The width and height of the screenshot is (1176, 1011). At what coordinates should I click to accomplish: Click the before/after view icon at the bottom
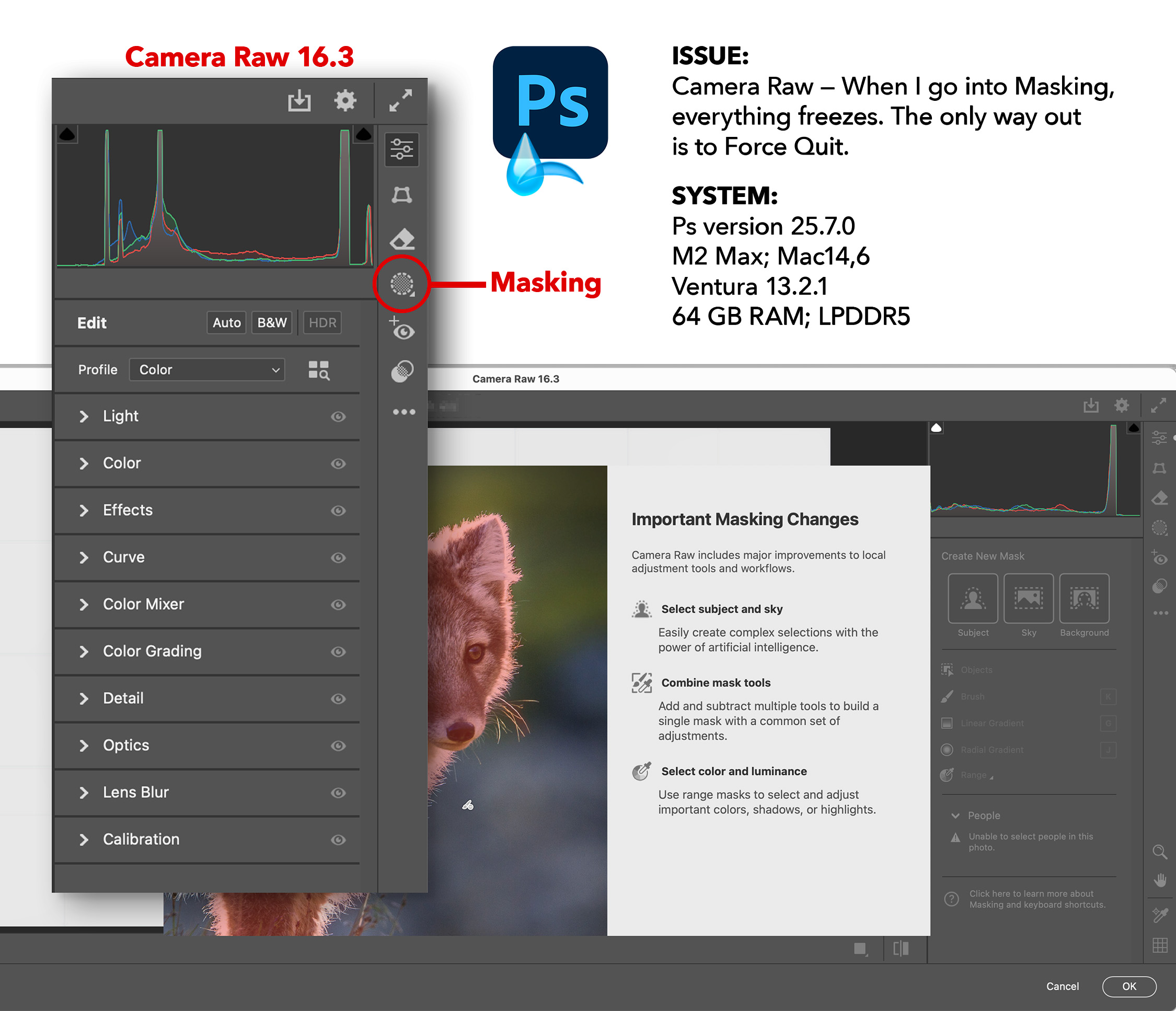click(x=901, y=949)
